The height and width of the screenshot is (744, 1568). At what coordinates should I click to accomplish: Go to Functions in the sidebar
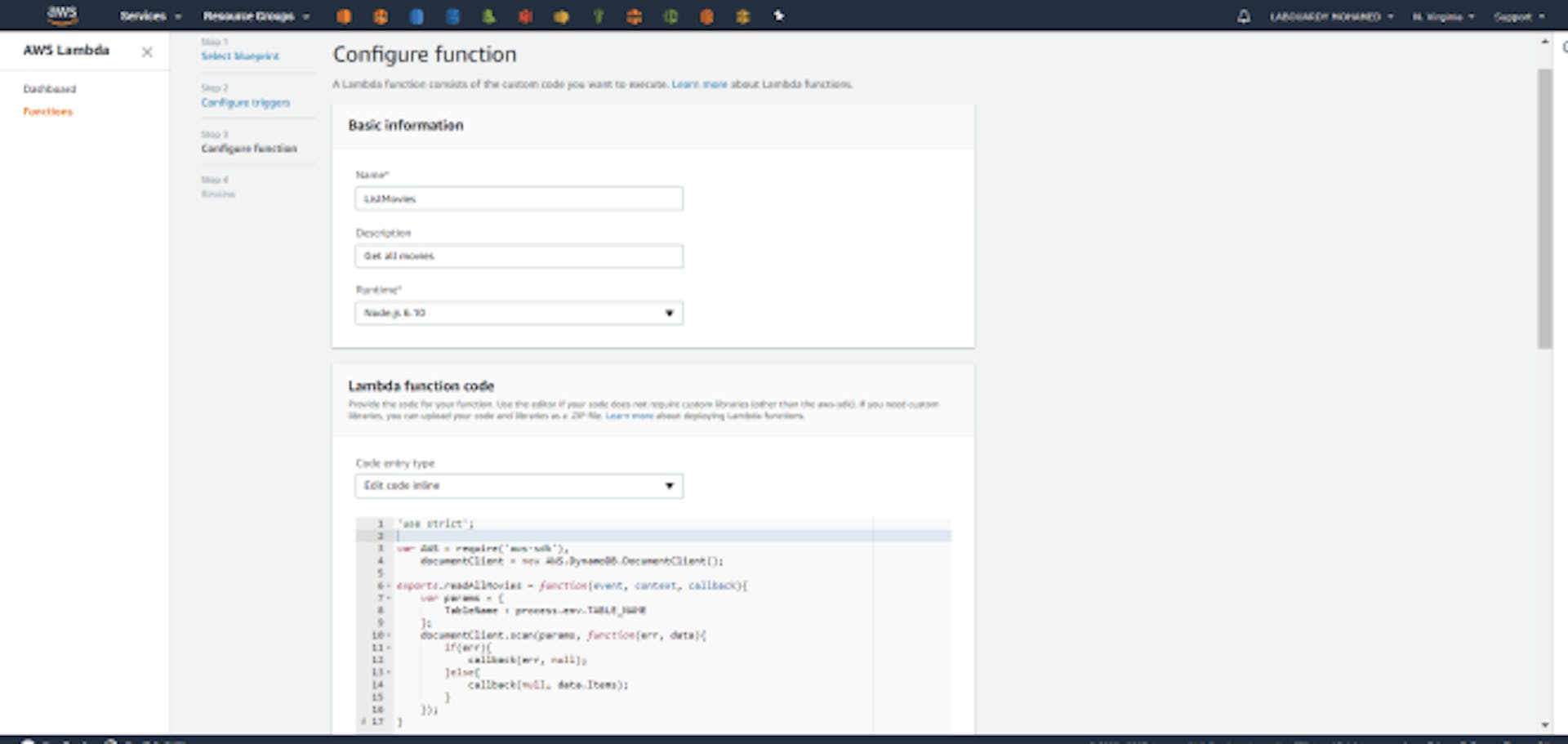pos(47,111)
